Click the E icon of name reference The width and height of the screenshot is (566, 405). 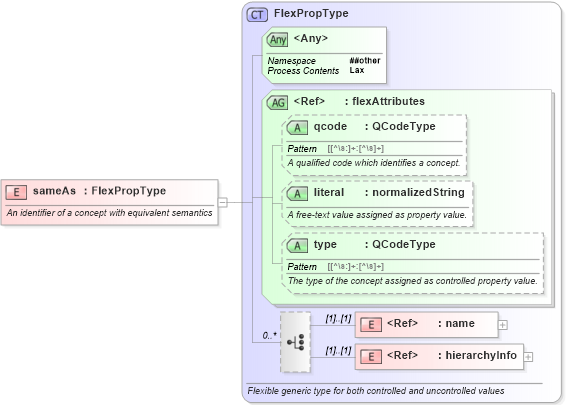(x=371, y=325)
